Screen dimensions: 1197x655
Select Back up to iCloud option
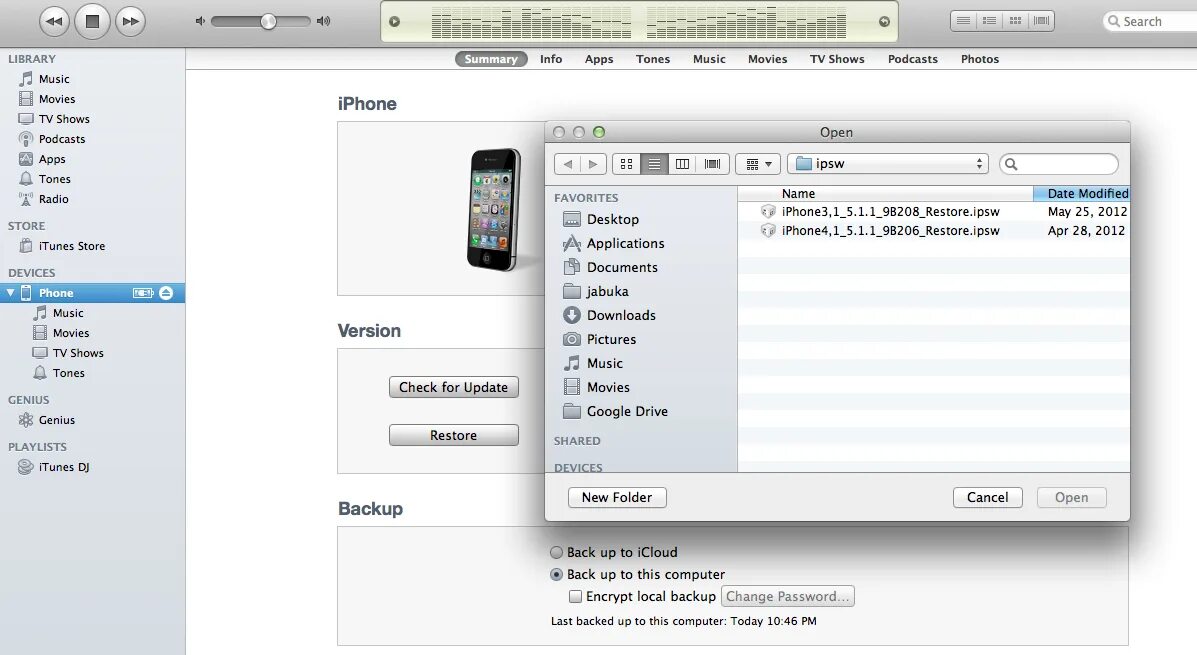pos(557,552)
